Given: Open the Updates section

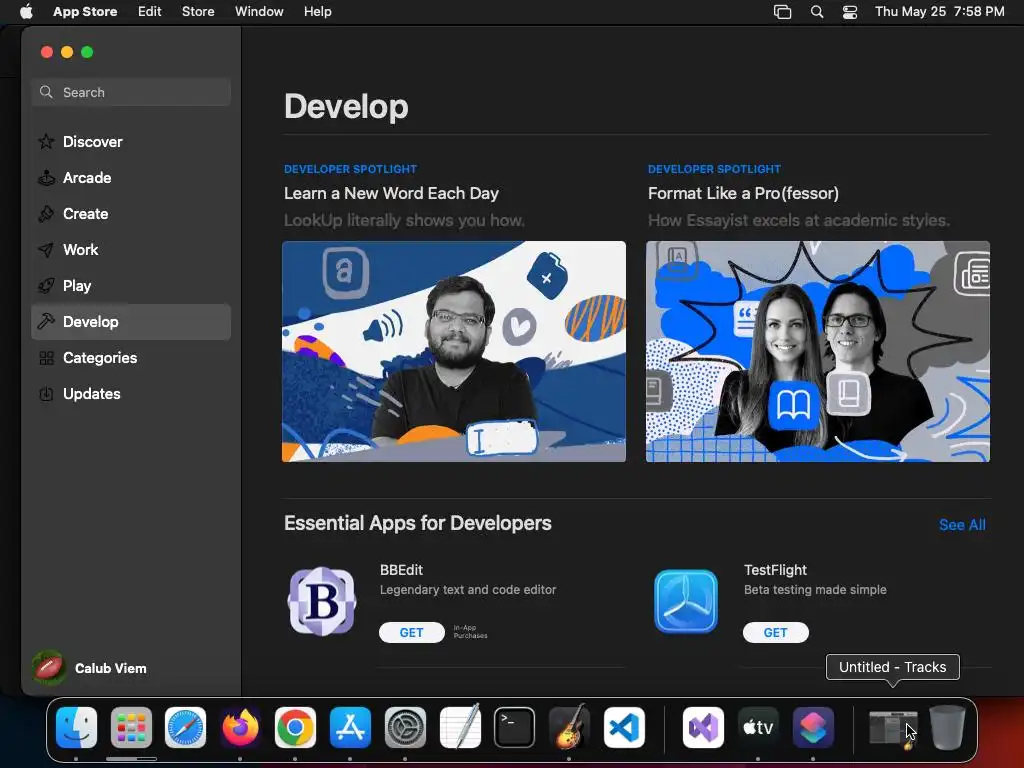Looking at the screenshot, I should pos(131,394).
